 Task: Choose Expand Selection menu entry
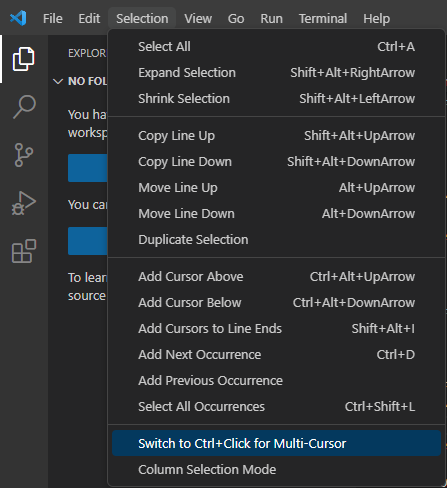pos(277,72)
